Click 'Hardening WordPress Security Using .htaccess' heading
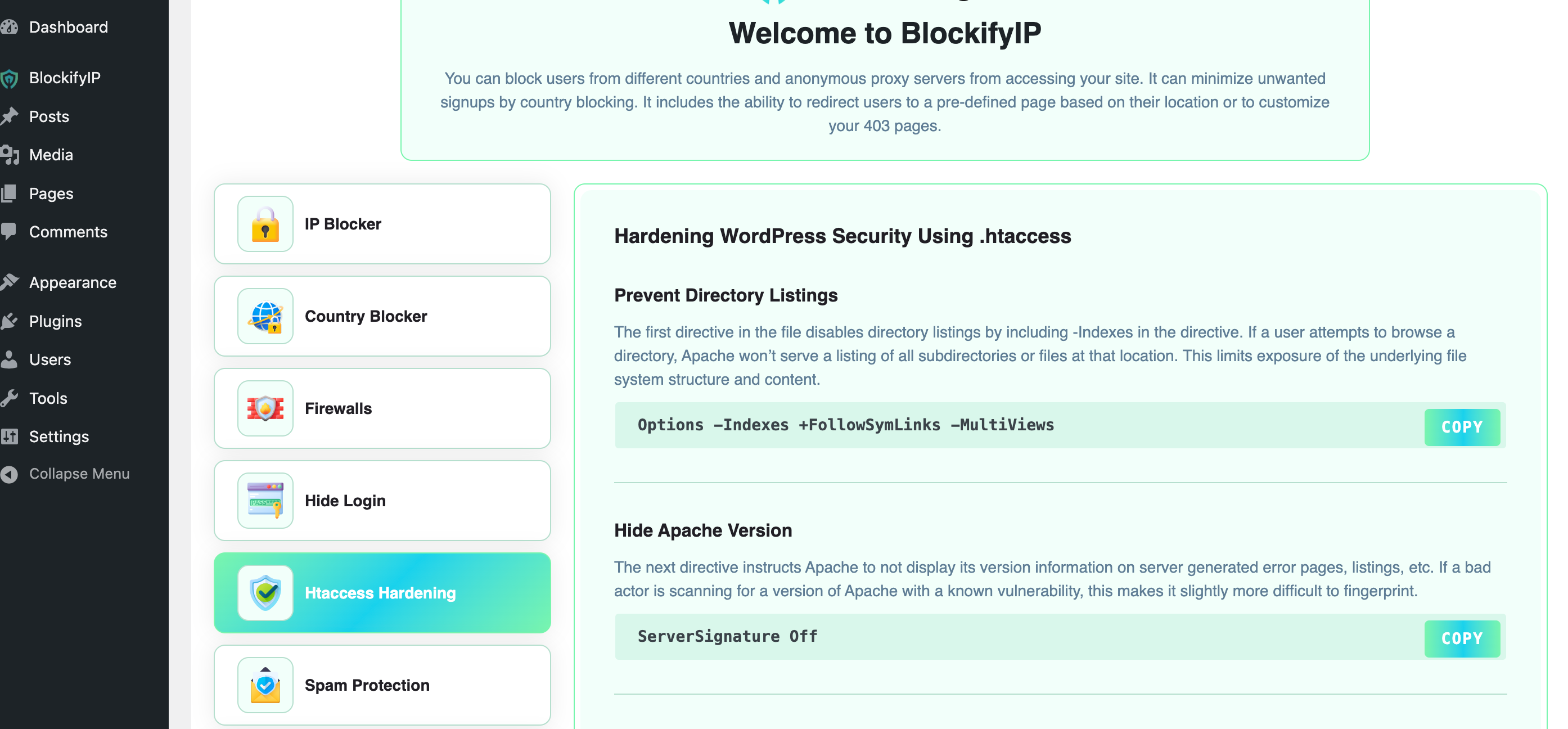This screenshot has width=1568, height=729. click(x=842, y=236)
